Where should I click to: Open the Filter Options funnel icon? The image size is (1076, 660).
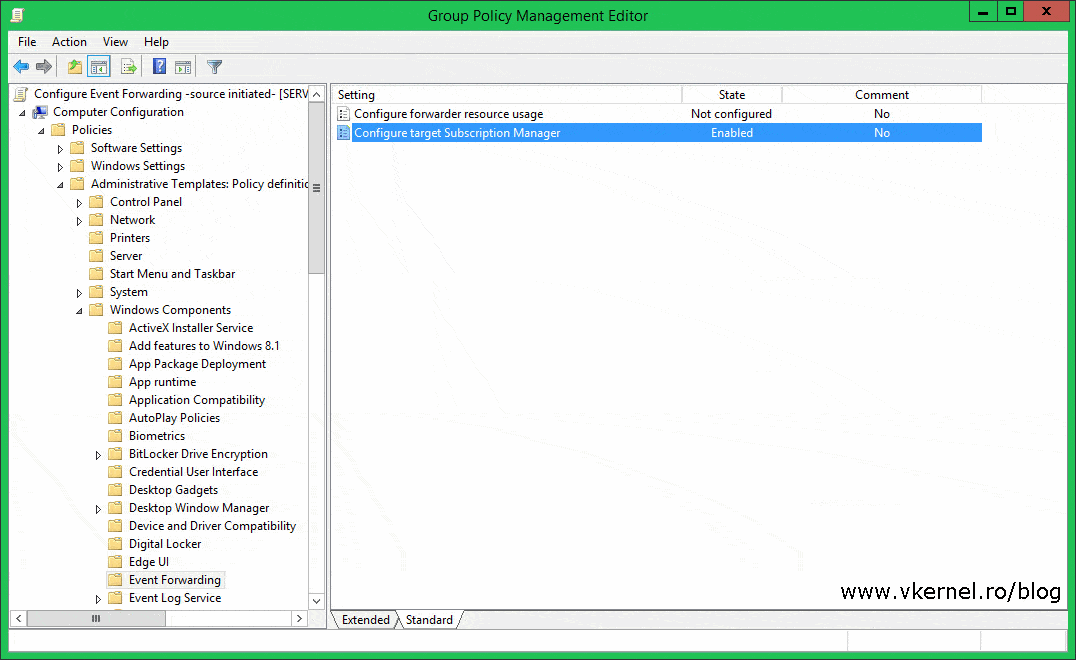213,66
